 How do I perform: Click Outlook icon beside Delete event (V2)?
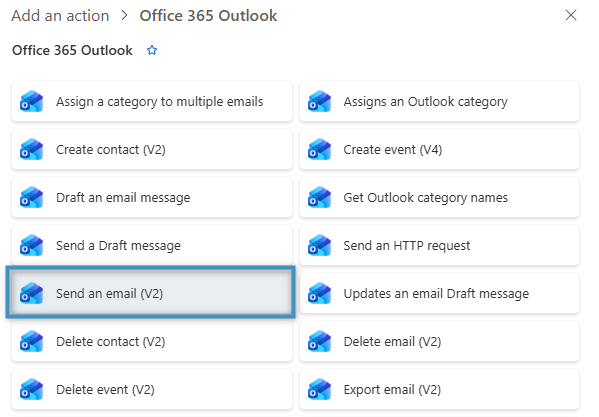pos(31,390)
